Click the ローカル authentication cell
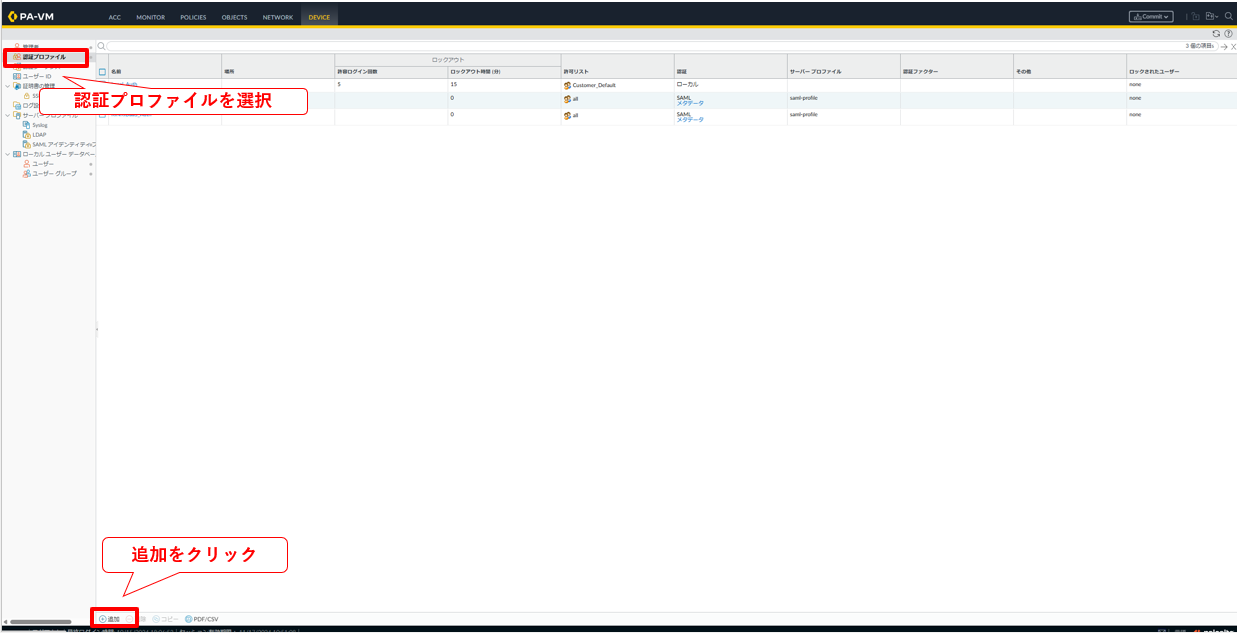This screenshot has width=1237, height=633. (687, 84)
